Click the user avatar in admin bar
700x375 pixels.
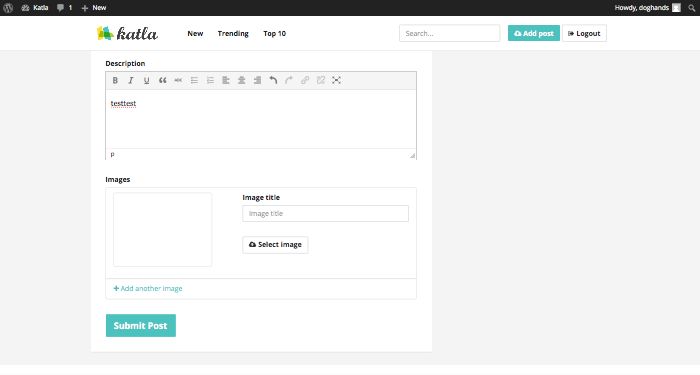click(676, 8)
